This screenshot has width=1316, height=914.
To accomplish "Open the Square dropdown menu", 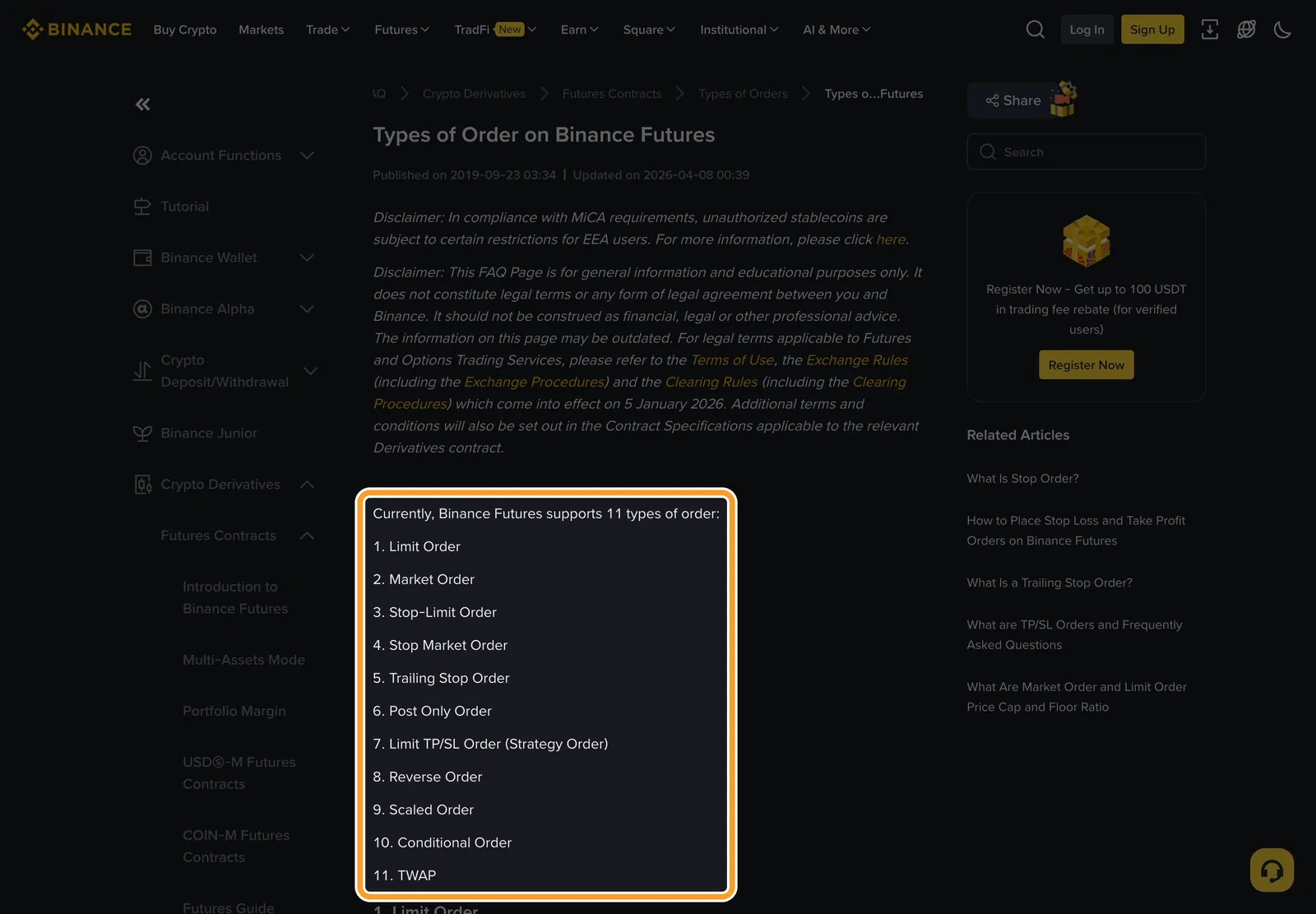I will pyautogui.click(x=649, y=30).
